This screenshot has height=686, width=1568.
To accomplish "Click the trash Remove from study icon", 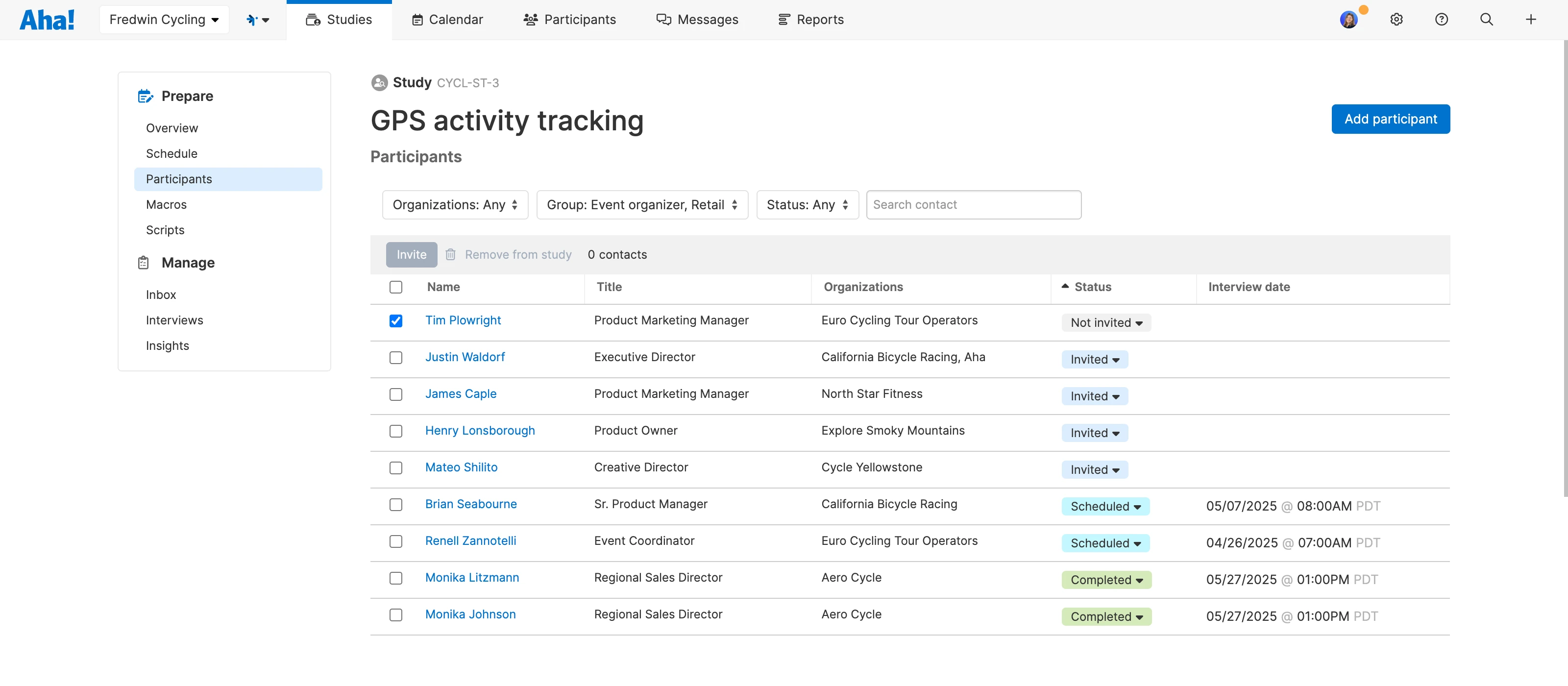I will pos(450,254).
